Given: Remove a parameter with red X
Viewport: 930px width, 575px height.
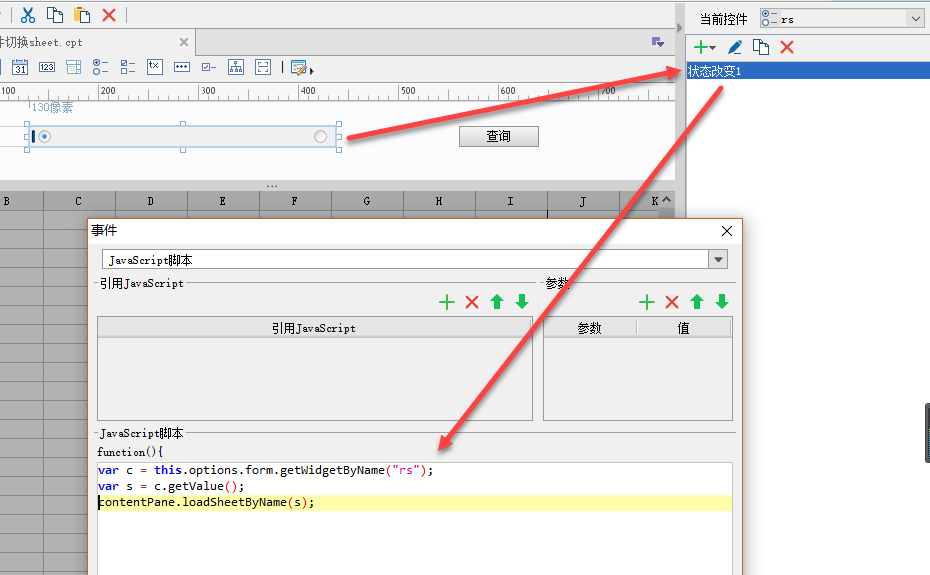Looking at the screenshot, I should point(672,302).
